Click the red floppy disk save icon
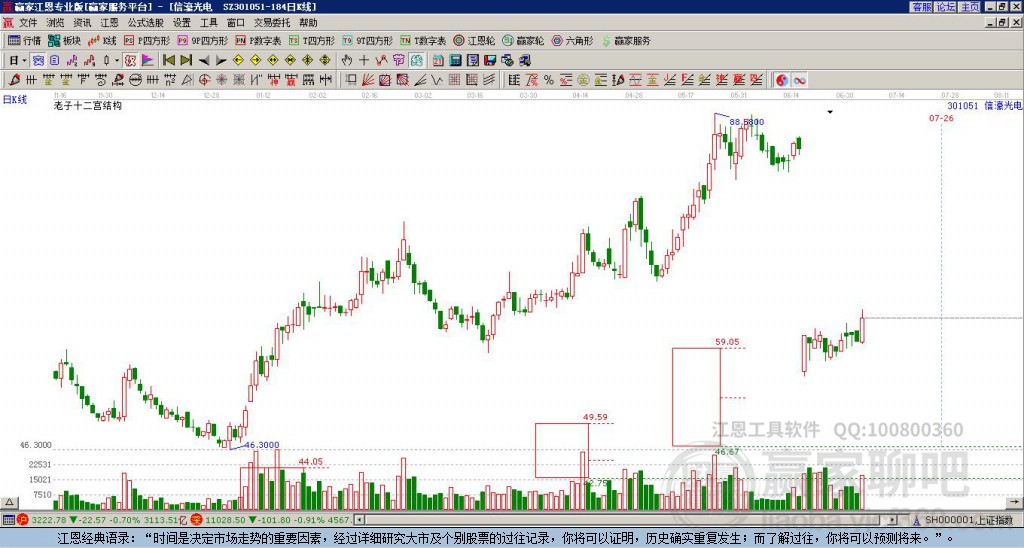The width and height of the screenshot is (1024, 548). 490,60
